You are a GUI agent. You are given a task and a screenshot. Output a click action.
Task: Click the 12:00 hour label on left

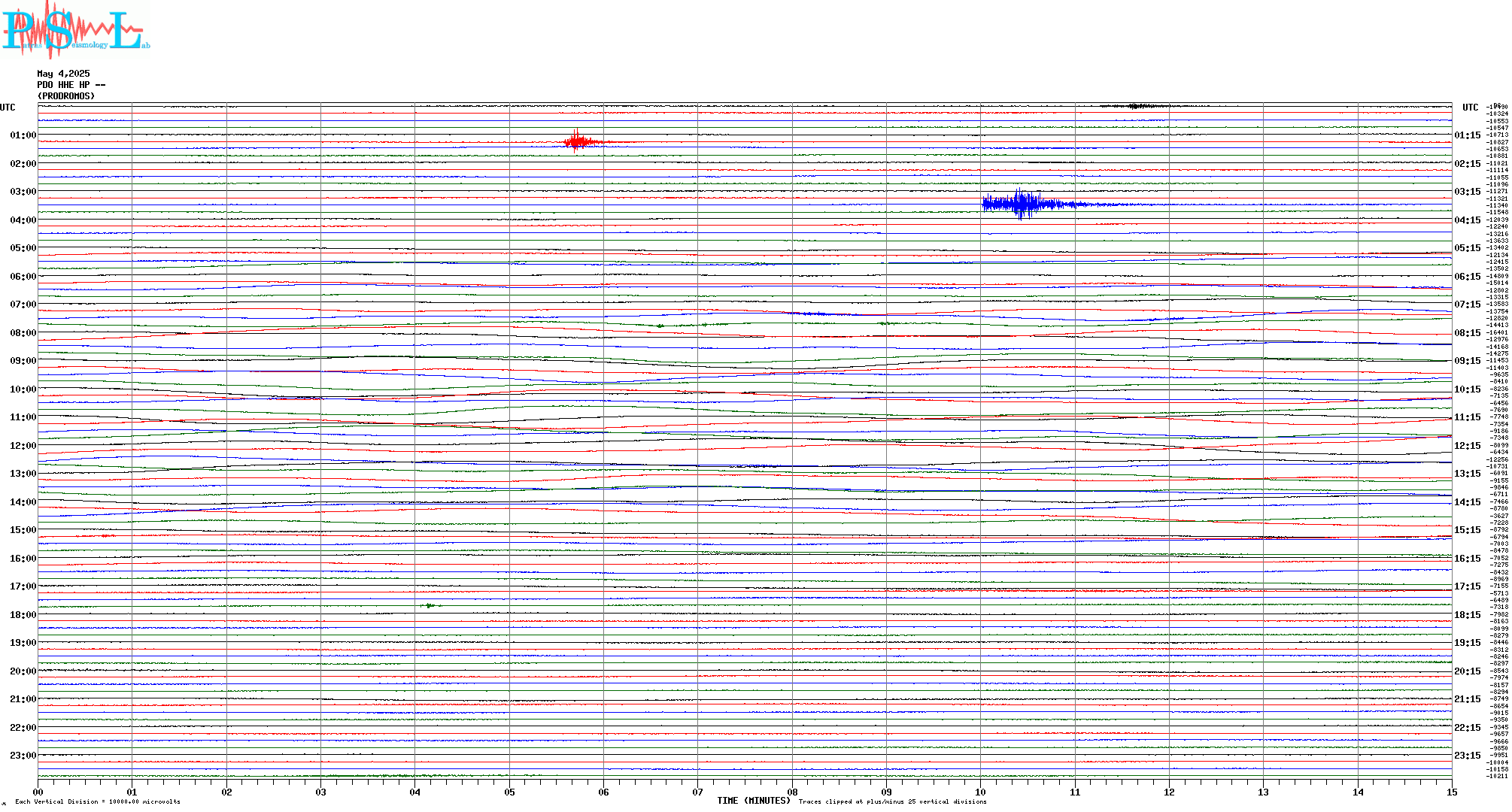23,446
